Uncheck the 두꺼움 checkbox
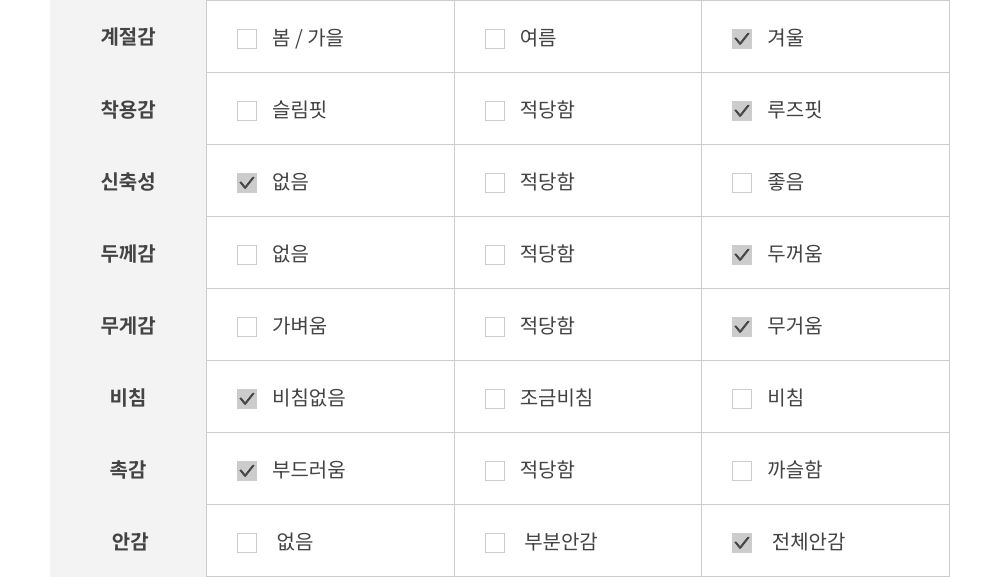 click(742, 255)
